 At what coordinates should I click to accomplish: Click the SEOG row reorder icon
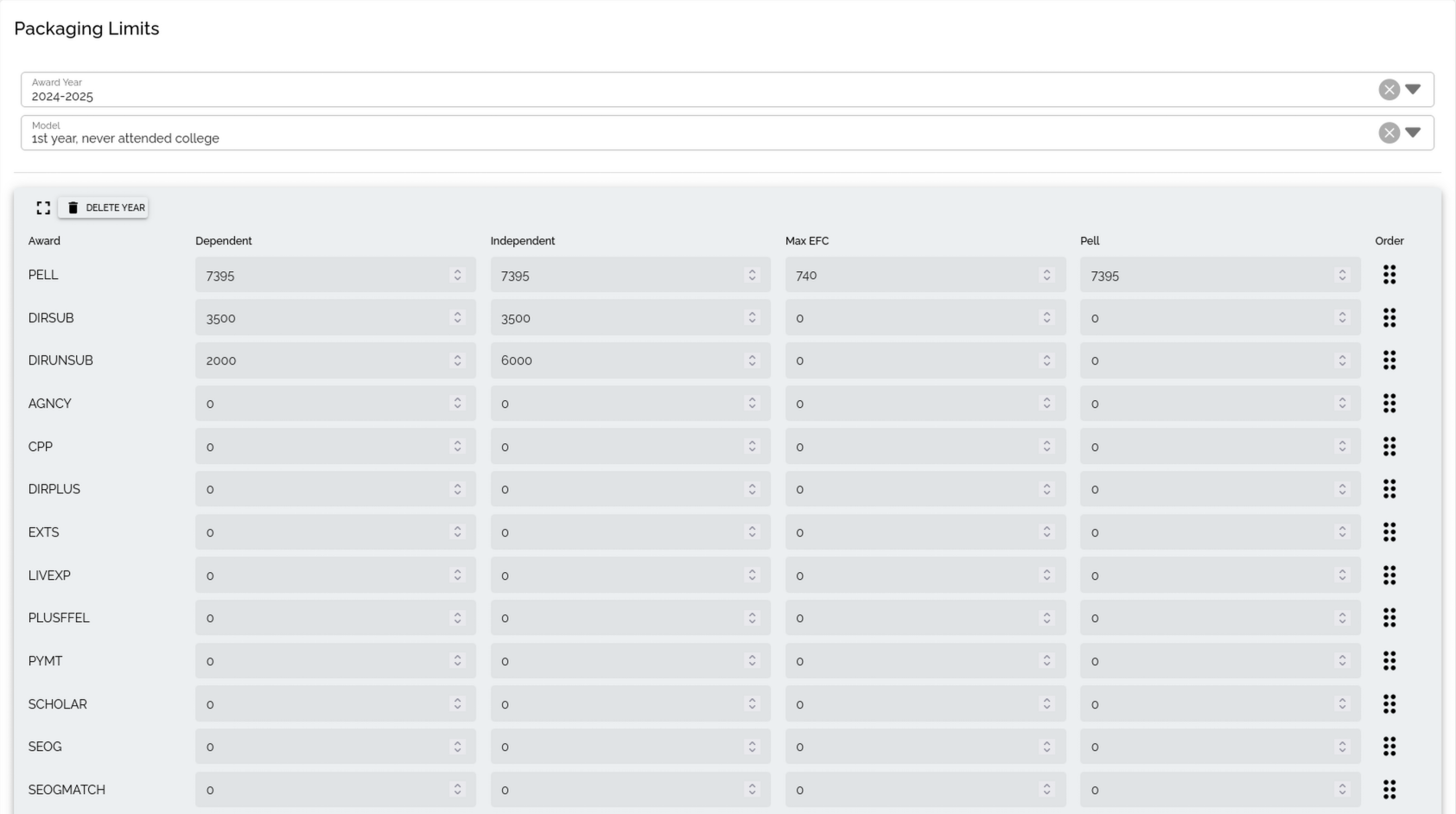click(x=1389, y=747)
